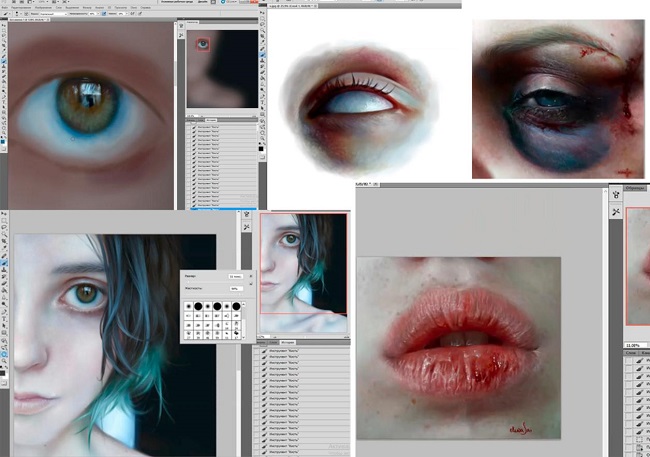The width and height of the screenshot is (650, 457).
Task: Open the upper collapsed panel icon in the lips window
Action: point(616,195)
